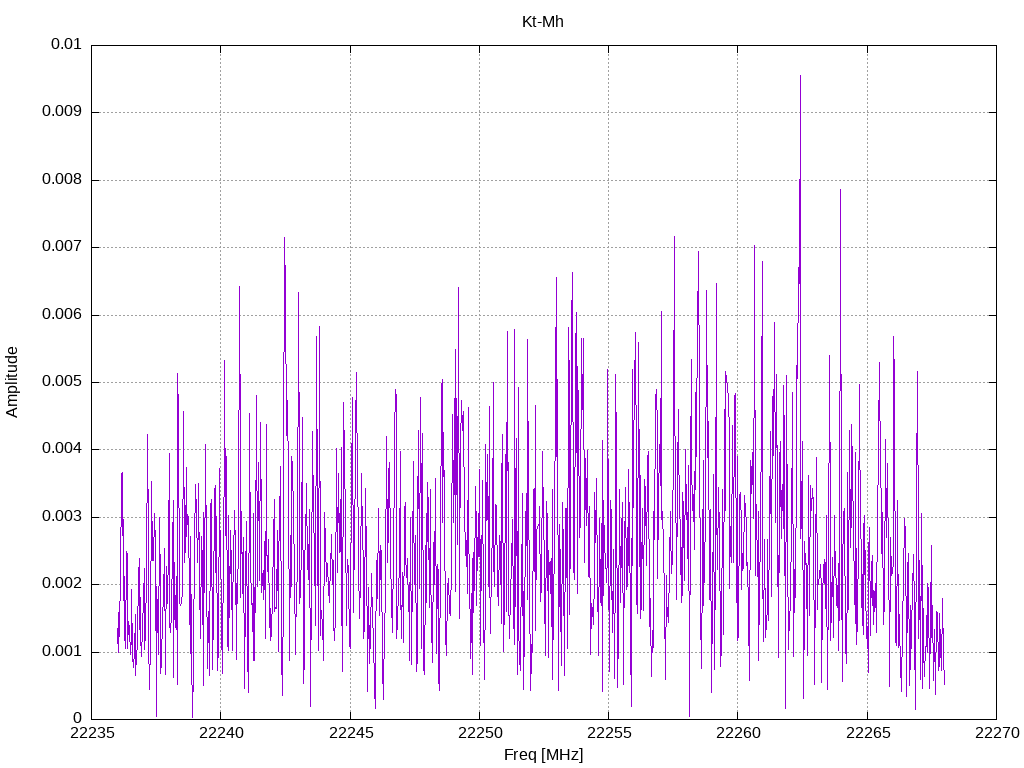Click the tip of the tallest spectrum peak

(x=800, y=76)
